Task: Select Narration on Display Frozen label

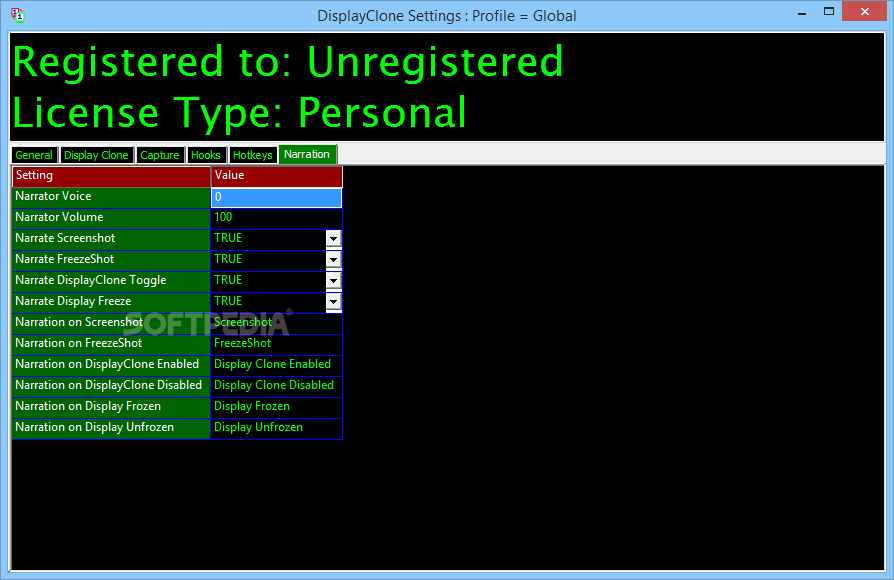Action: pos(111,407)
